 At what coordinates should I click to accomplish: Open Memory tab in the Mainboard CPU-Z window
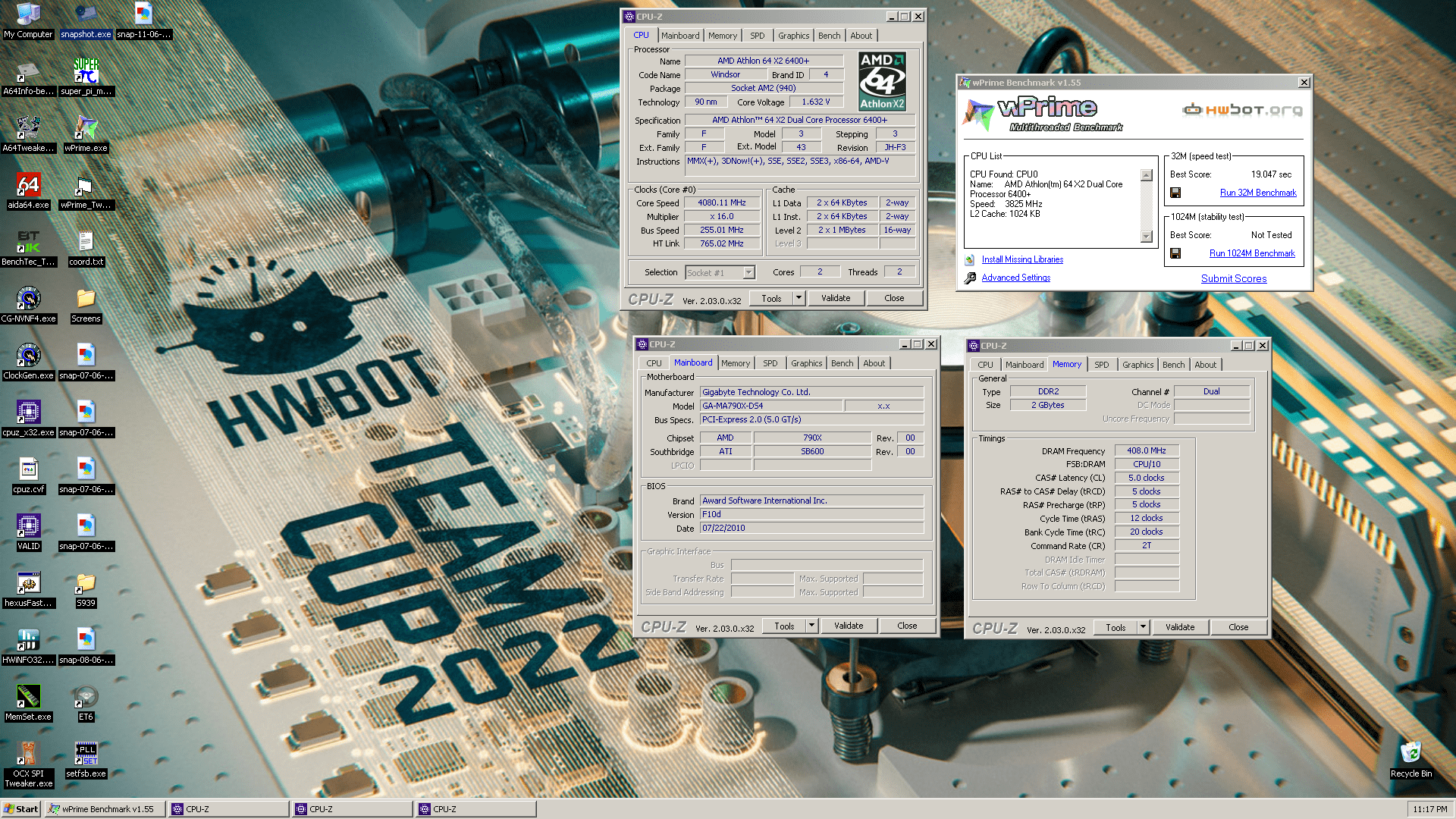point(735,363)
